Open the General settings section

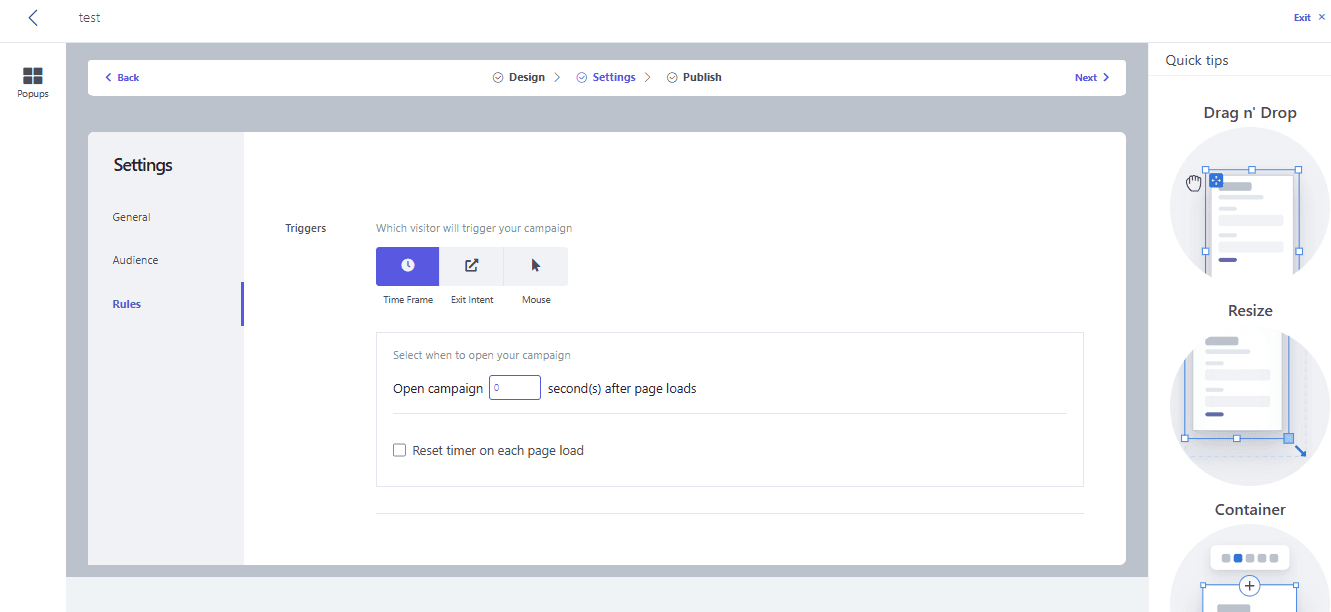point(132,217)
